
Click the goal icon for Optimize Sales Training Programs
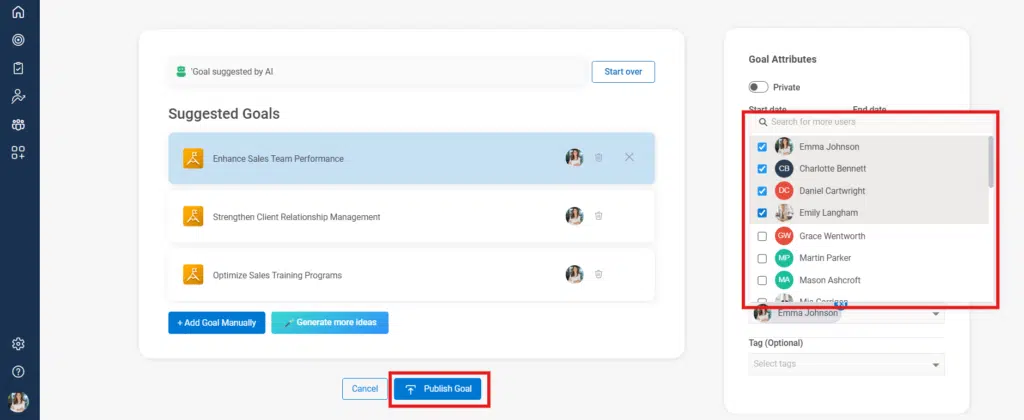tap(193, 275)
